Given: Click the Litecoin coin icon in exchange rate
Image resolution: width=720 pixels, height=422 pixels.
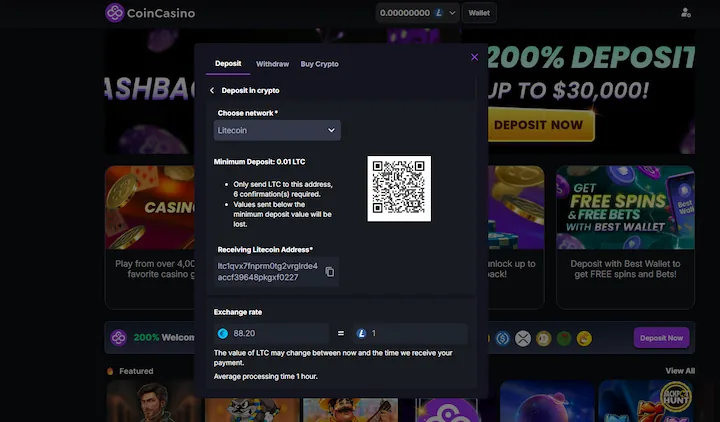Looking at the screenshot, I should click(x=361, y=333).
